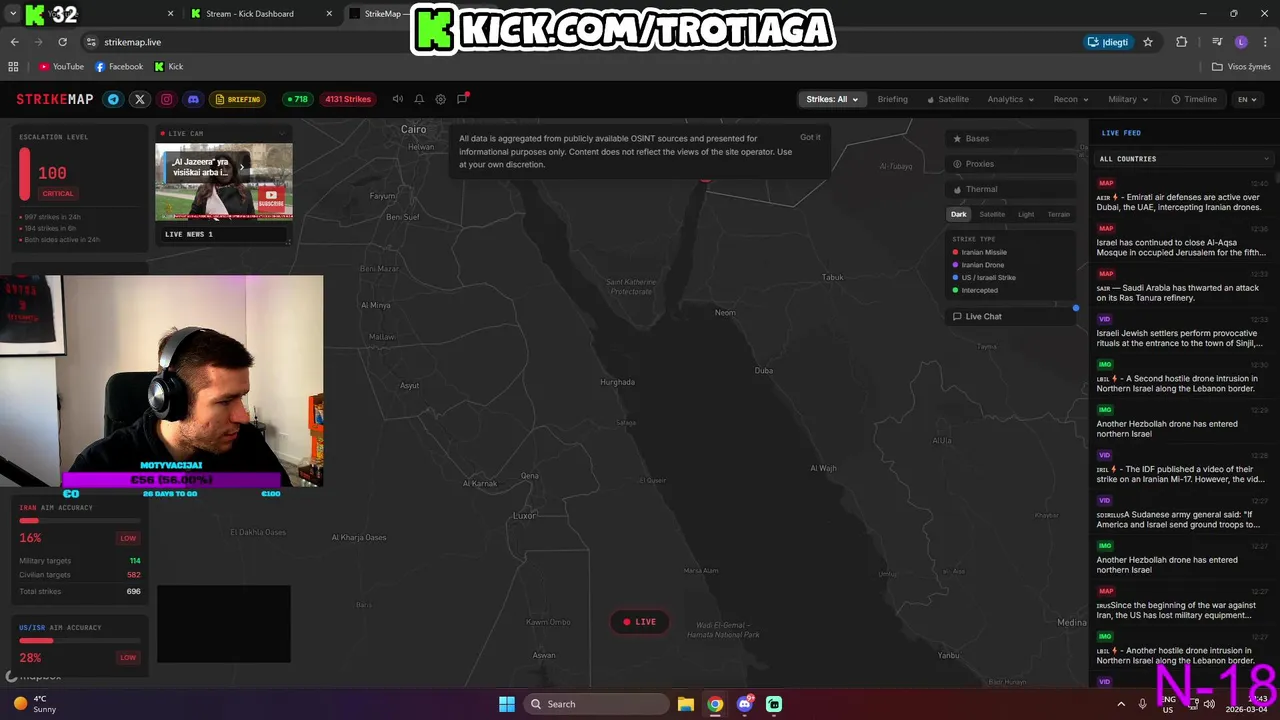The image size is (1280, 720).
Task: Open the Visos žymės bookmarks folder
Action: [x=1241, y=67]
